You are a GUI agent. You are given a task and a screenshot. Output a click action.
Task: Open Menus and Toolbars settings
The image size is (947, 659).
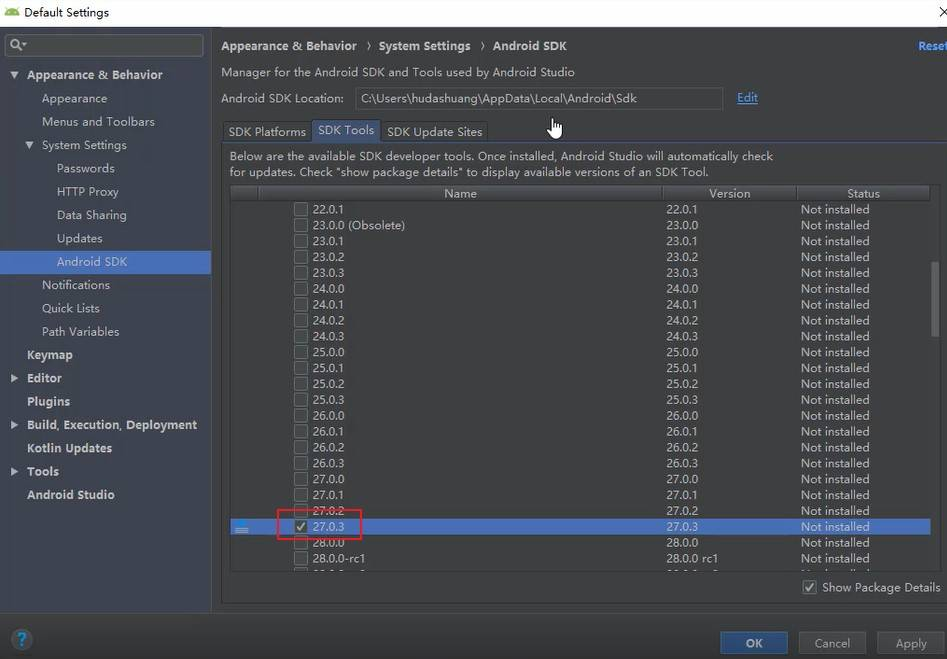(98, 121)
